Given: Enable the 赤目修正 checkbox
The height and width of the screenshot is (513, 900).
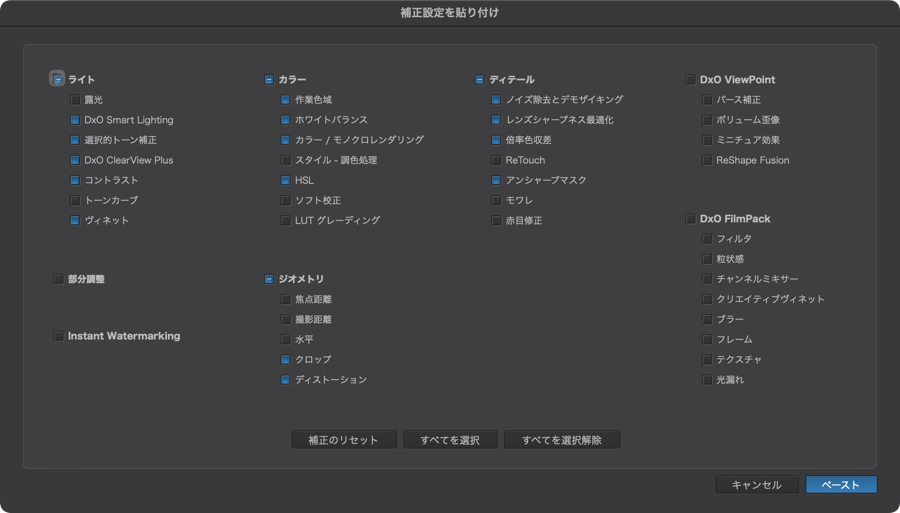Looking at the screenshot, I should (496, 220).
